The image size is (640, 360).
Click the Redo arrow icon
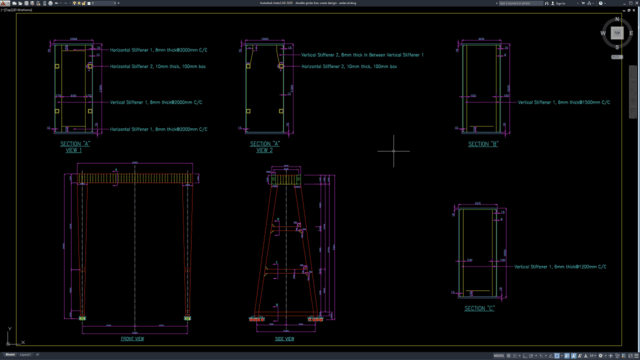(x=66, y=3)
